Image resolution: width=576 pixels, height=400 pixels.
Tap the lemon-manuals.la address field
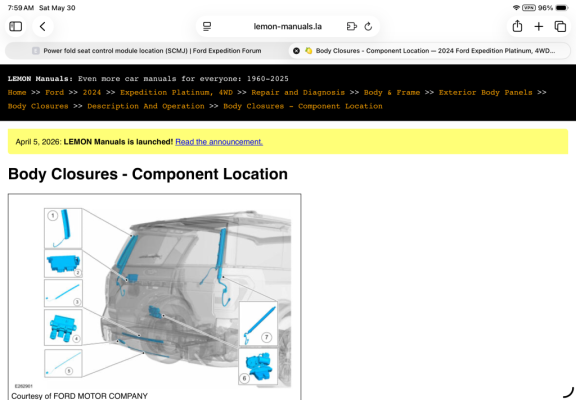[288, 26]
